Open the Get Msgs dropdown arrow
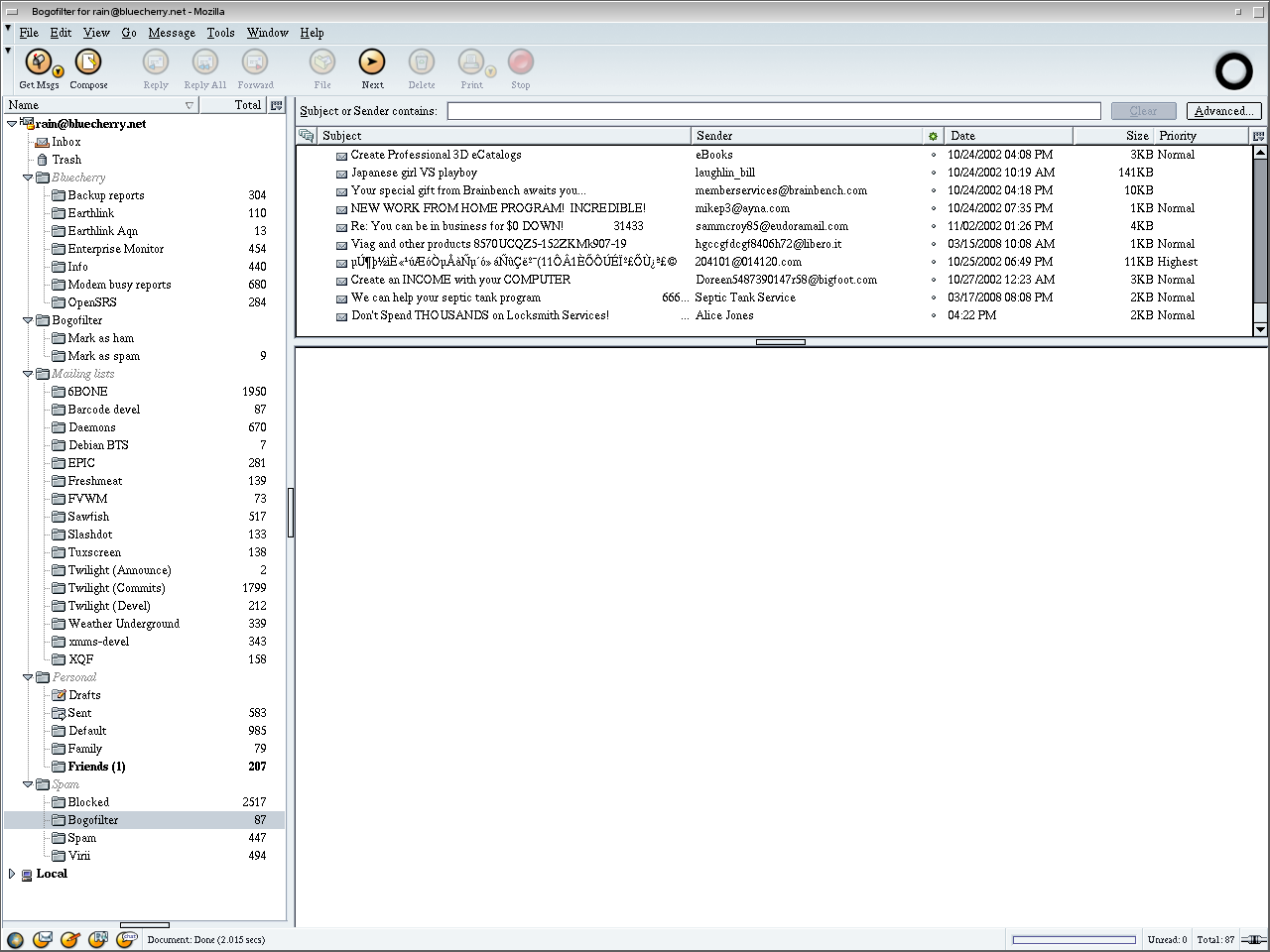The height and width of the screenshot is (952, 1270). [59, 71]
